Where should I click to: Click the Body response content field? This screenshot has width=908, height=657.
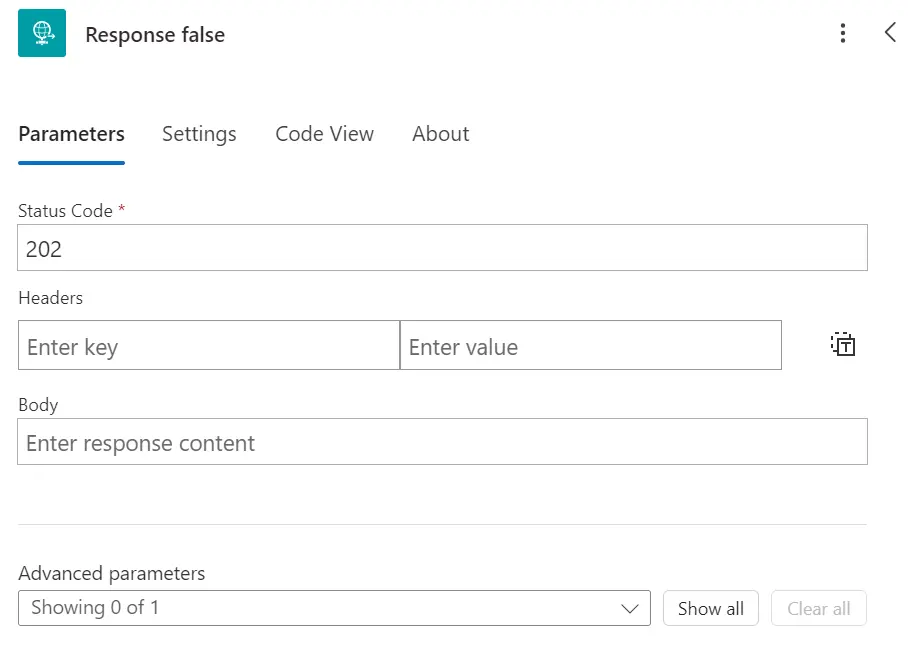(x=442, y=442)
